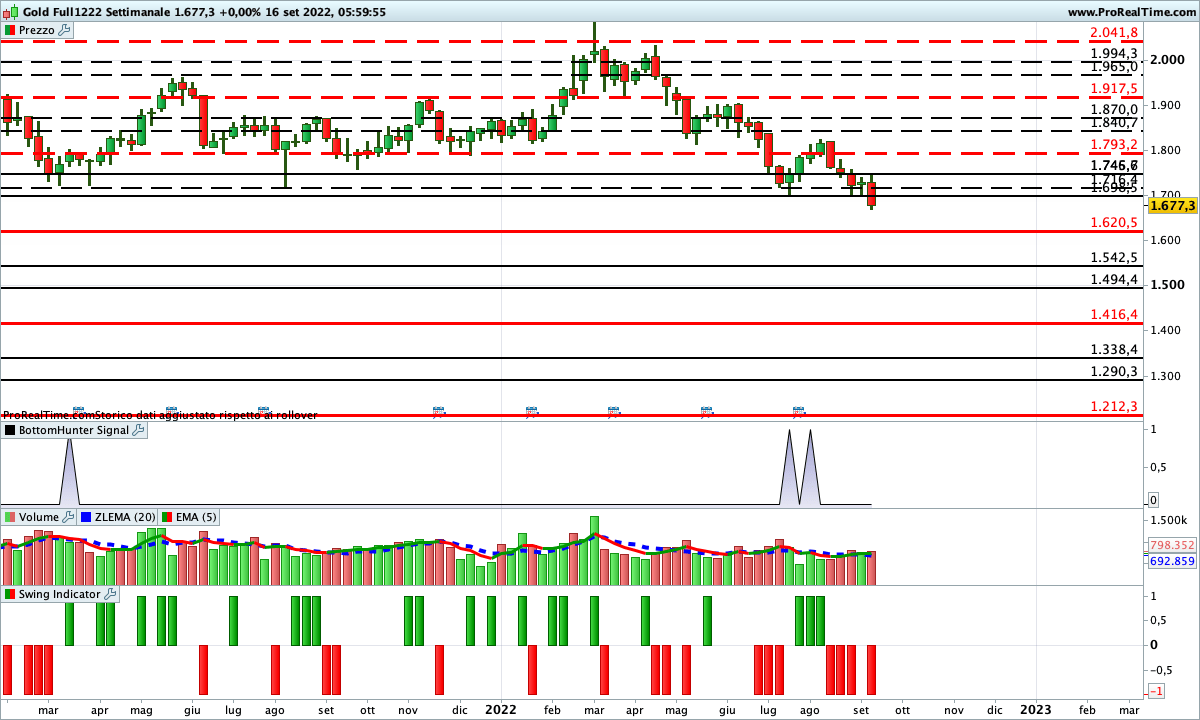Screen dimensions: 1200x720
Task: Open BottomHunter Signal wrench settings
Action: click(138, 430)
